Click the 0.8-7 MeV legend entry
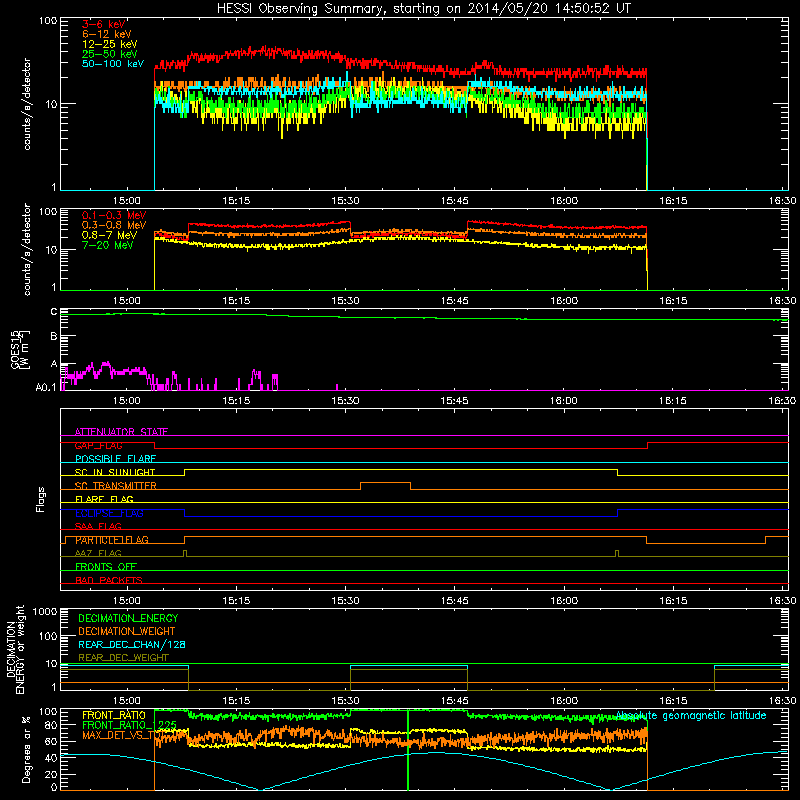This screenshot has width=800, height=800. click(x=109, y=235)
